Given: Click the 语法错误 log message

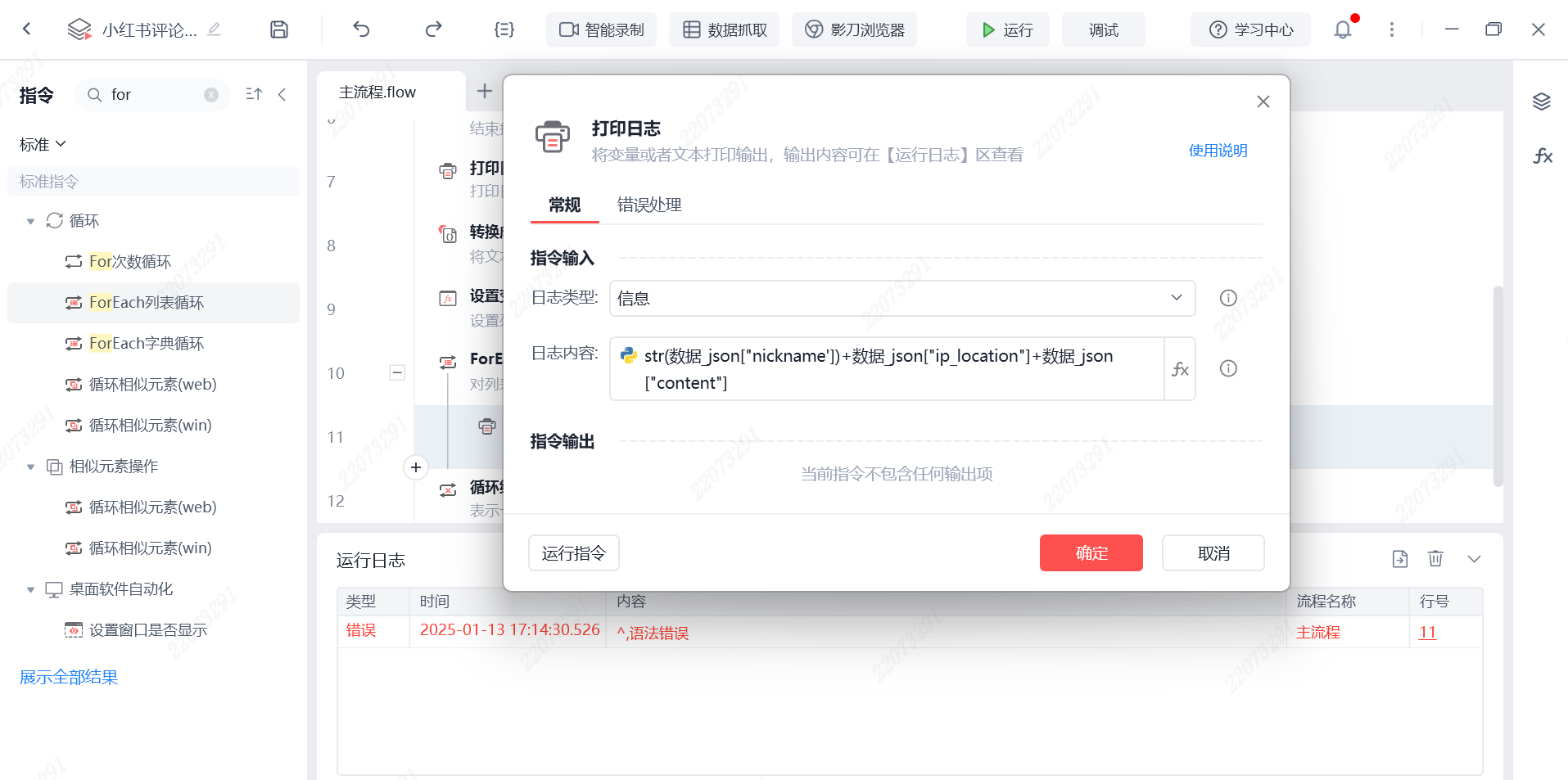Looking at the screenshot, I should tap(653, 633).
